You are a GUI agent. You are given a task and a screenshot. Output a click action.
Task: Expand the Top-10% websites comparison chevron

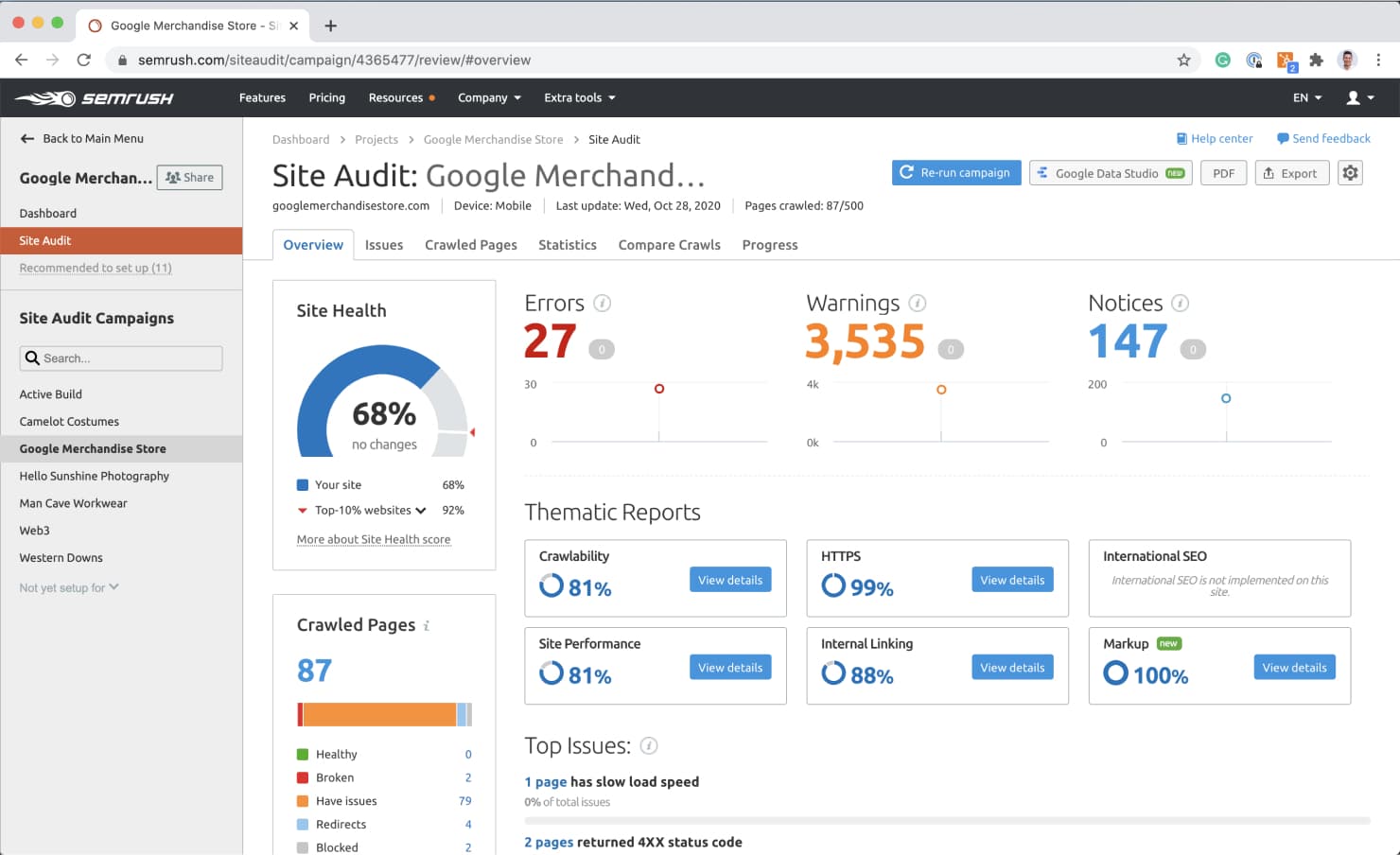420,510
